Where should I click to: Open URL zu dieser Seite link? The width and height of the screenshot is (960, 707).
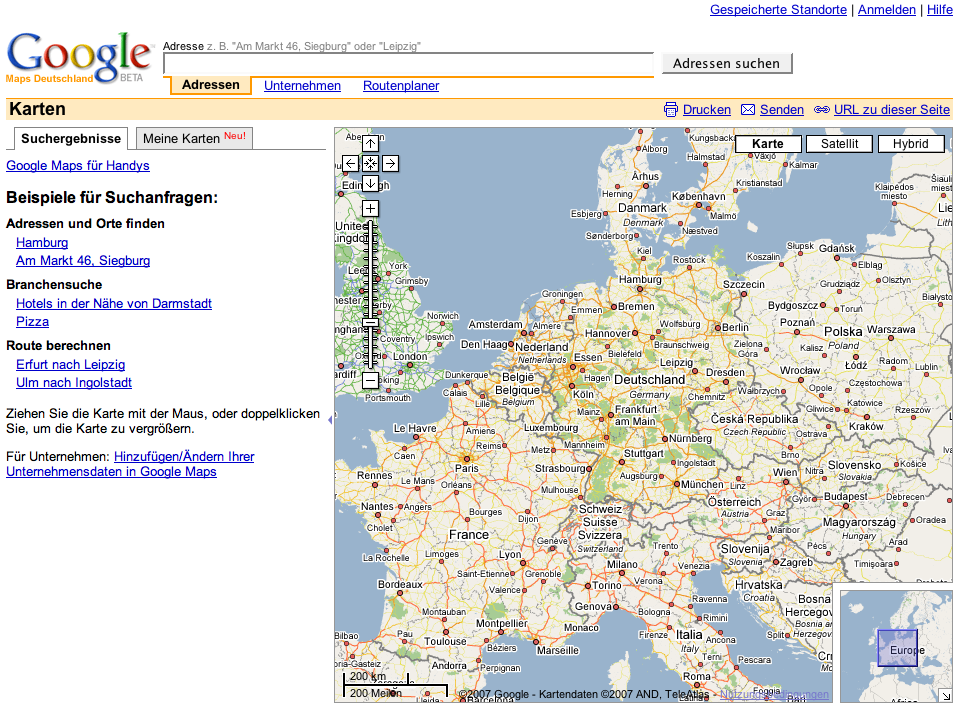click(x=892, y=110)
